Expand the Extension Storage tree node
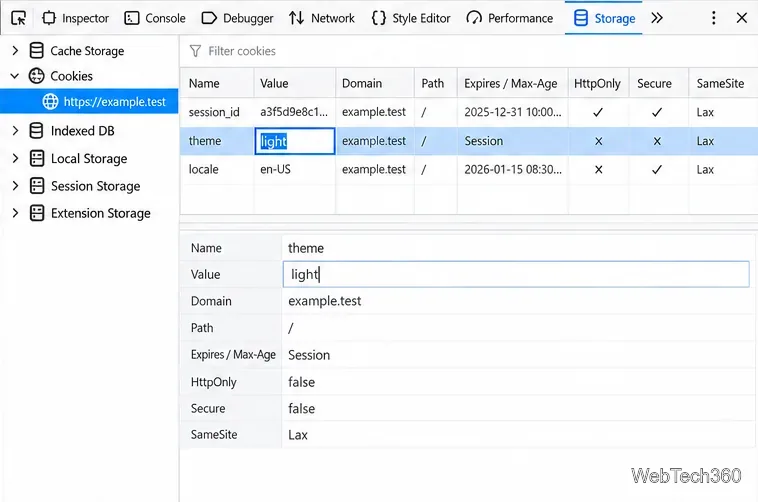Viewport: 758px width, 502px height. (x=15, y=213)
